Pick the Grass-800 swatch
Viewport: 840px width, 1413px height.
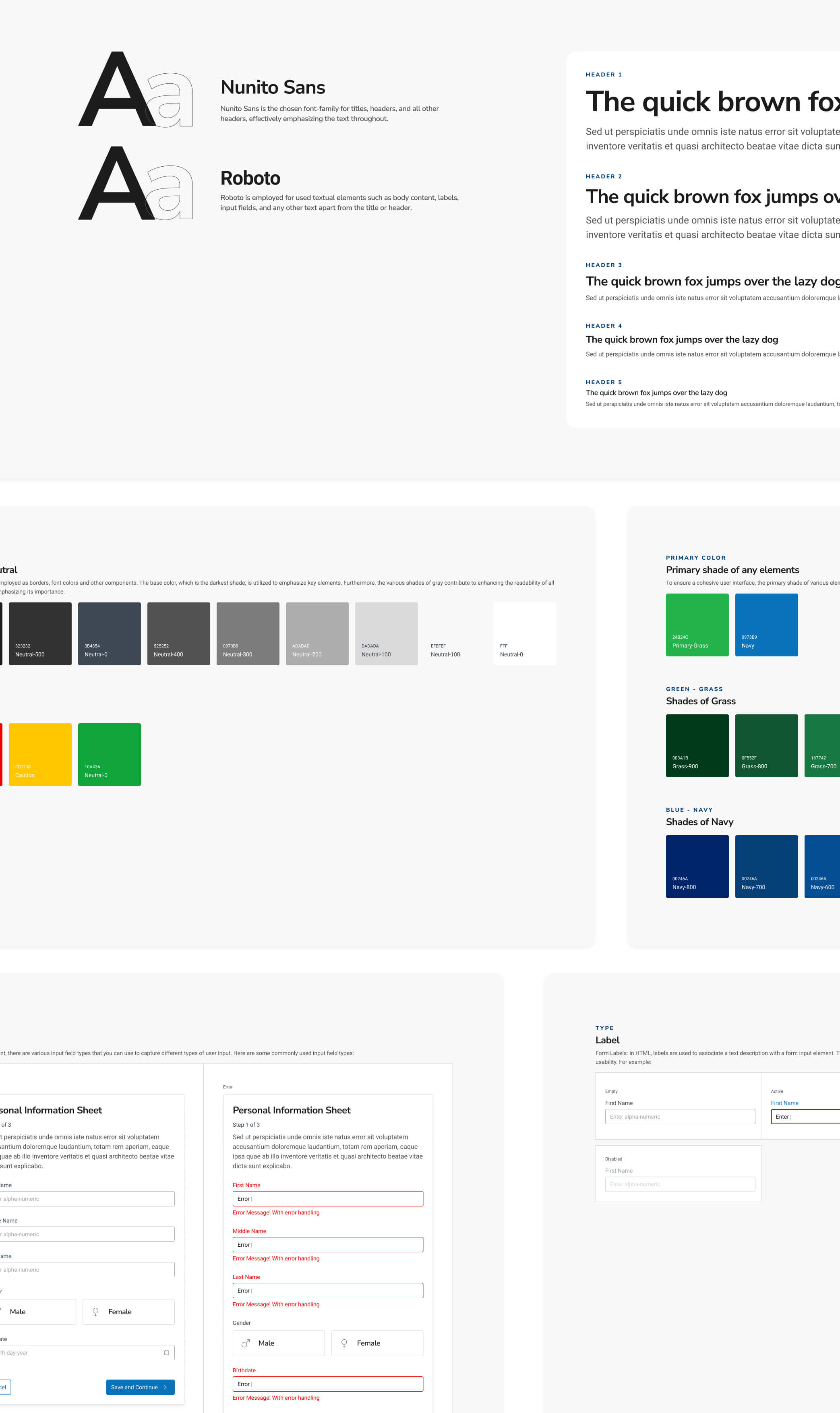click(x=766, y=745)
